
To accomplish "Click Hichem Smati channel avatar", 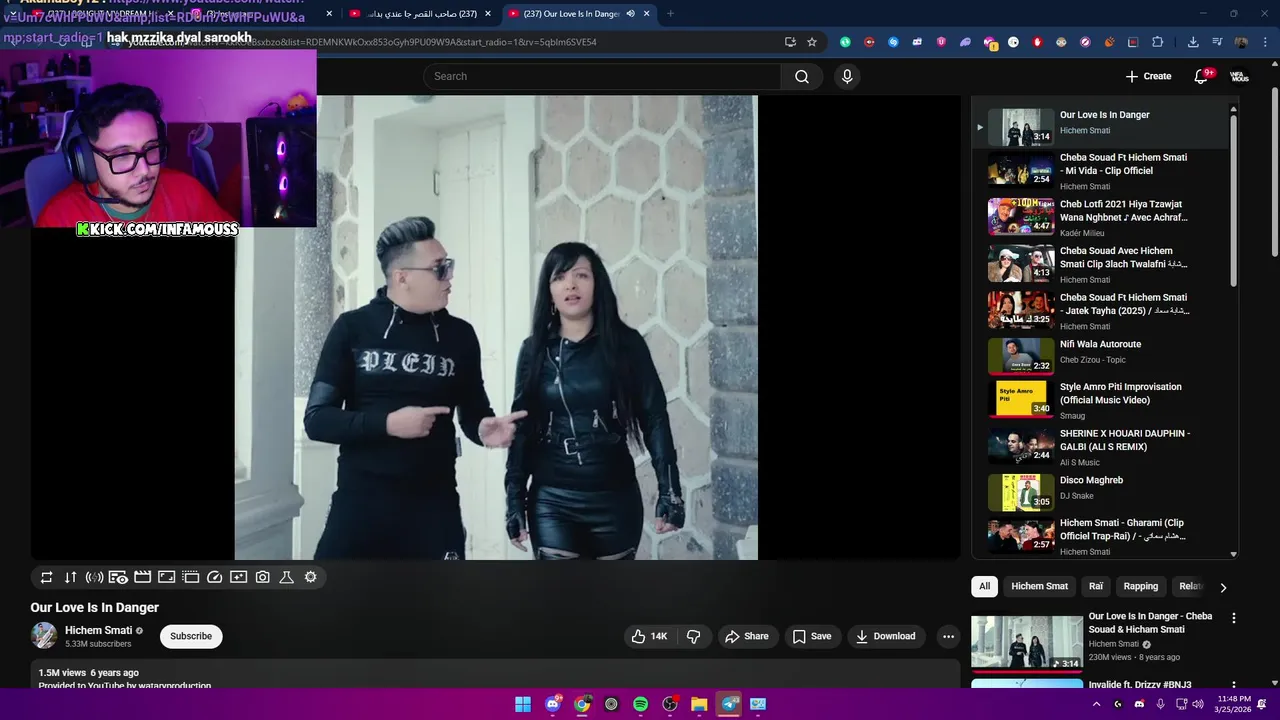I will click(x=44, y=636).
